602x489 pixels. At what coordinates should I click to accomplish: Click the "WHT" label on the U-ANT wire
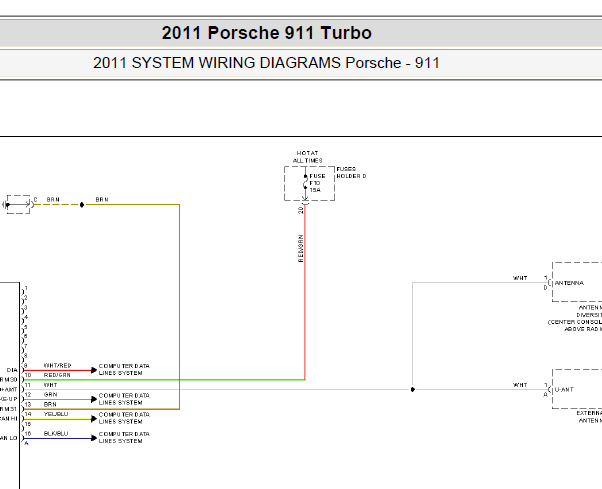point(520,385)
